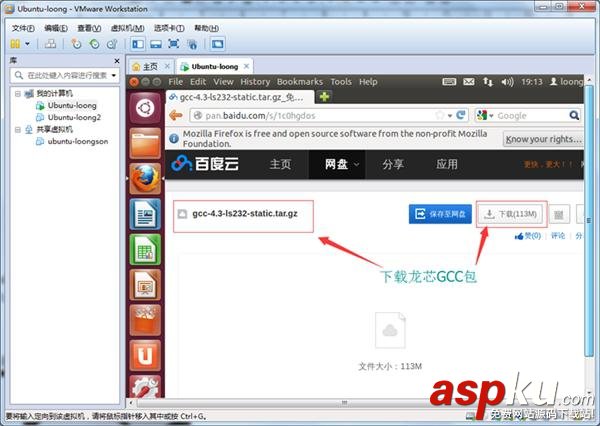Open the loong user menu
Screen dimensions: 600x426
tap(567, 82)
